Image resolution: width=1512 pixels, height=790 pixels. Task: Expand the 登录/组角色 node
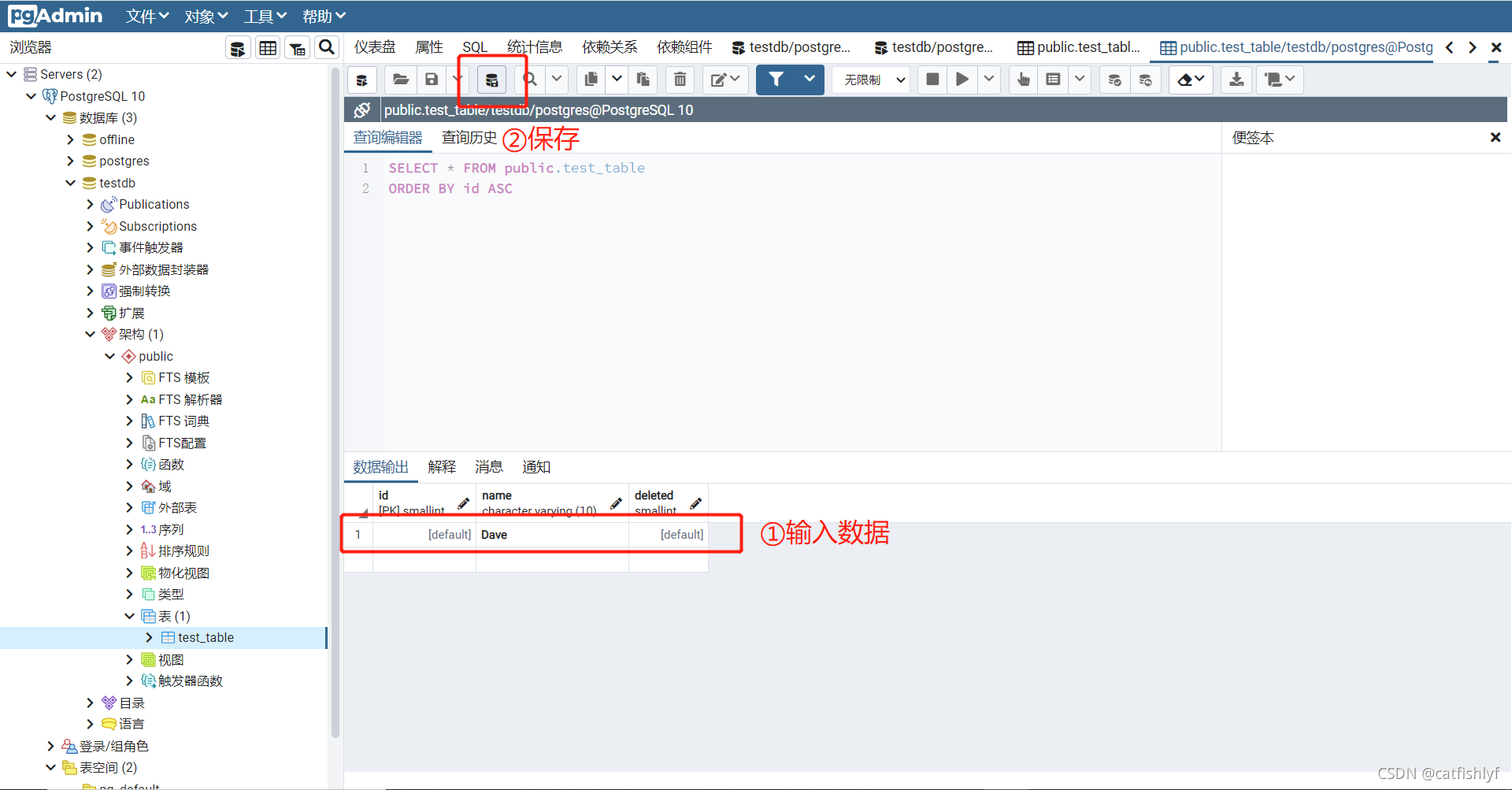(x=51, y=746)
